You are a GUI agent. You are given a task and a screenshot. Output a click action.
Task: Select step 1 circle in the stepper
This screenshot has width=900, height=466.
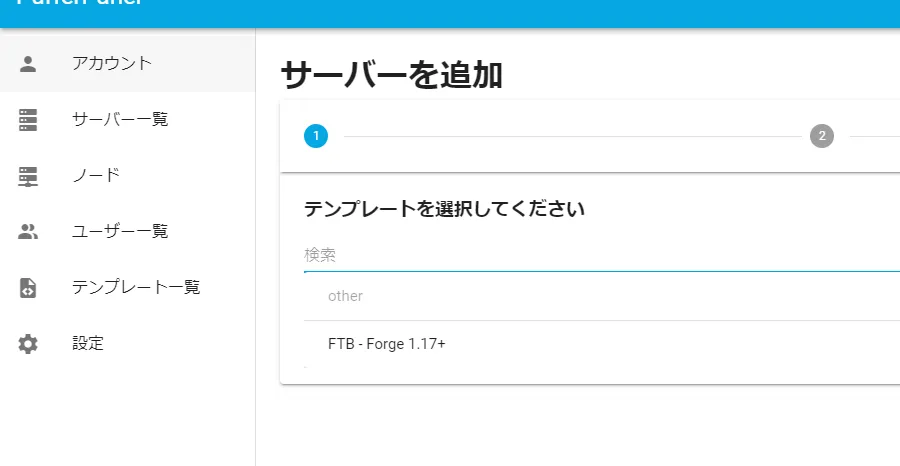pyautogui.click(x=316, y=136)
